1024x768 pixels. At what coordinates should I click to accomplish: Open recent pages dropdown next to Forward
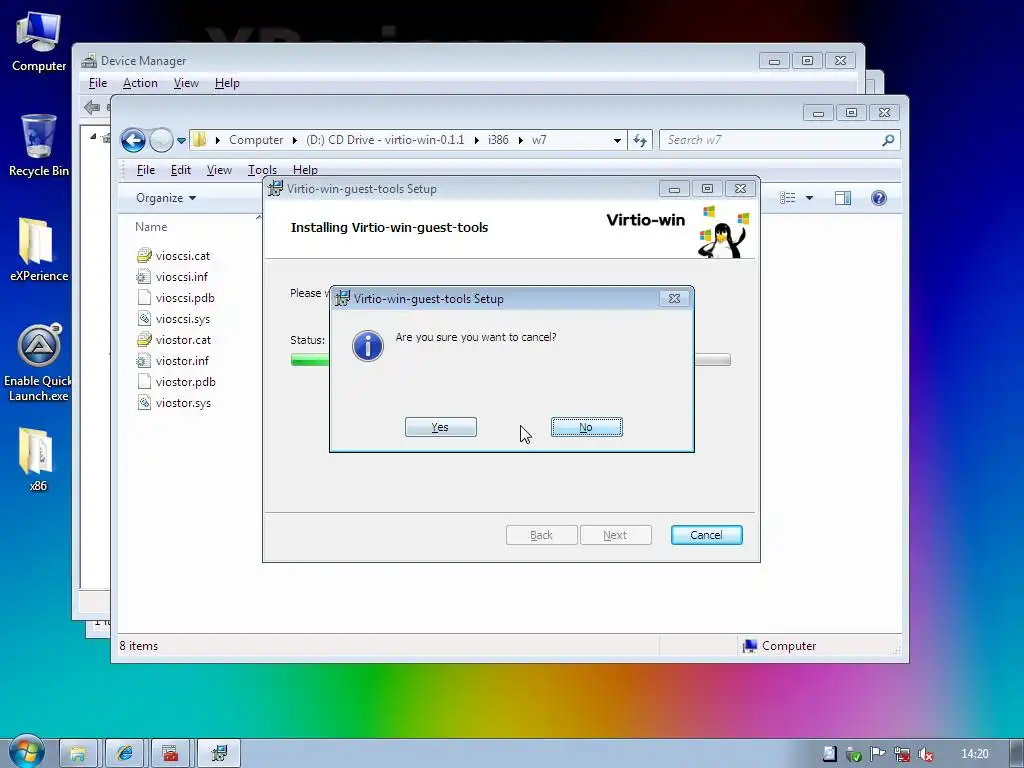click(181, 140)
